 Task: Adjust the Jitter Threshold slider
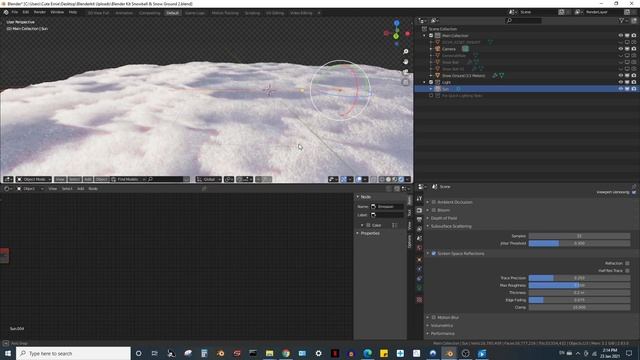click(579, 243)
